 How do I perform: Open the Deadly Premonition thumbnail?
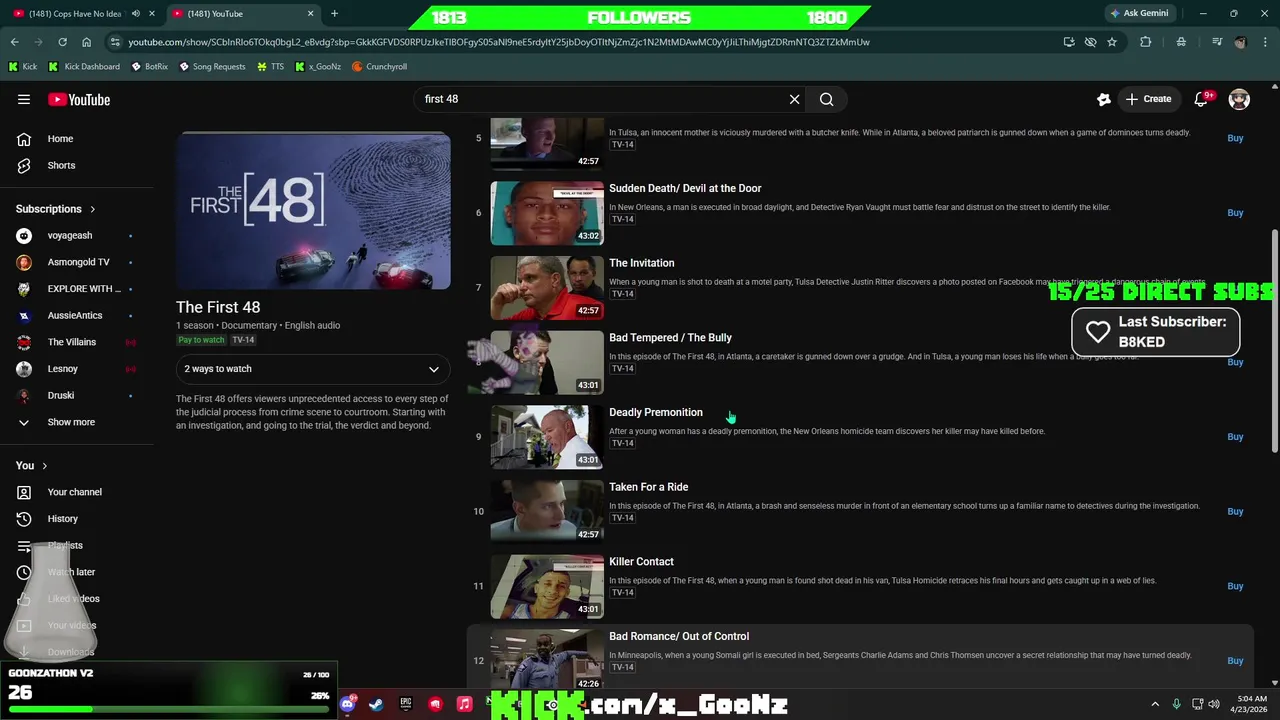[547, 437]
